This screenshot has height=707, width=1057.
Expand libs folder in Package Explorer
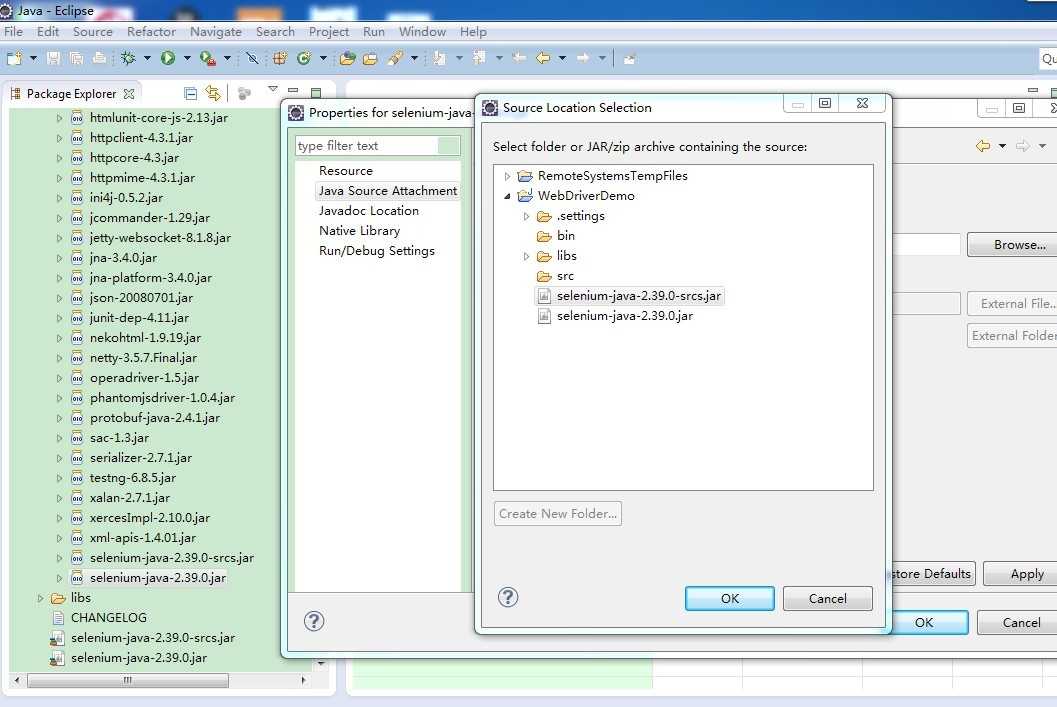pyautogui.click(x=40, y=598)
